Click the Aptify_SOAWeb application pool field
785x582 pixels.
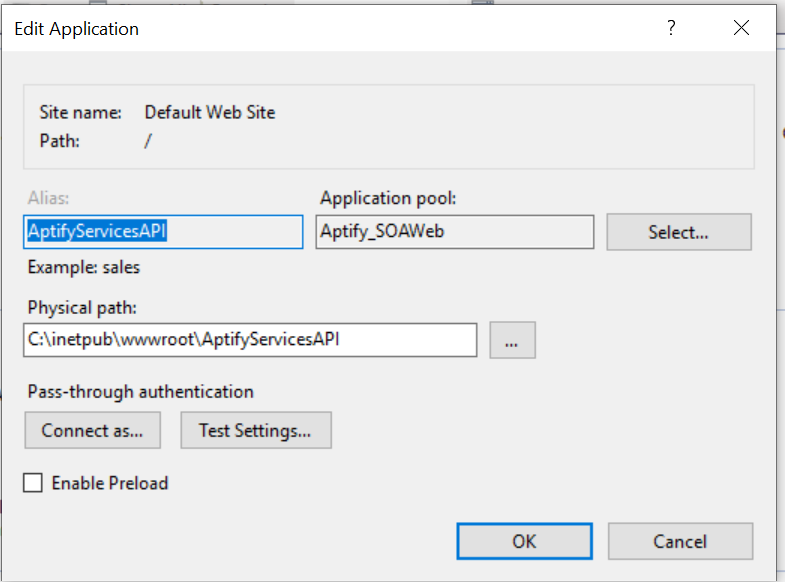[x=454, y=232]
